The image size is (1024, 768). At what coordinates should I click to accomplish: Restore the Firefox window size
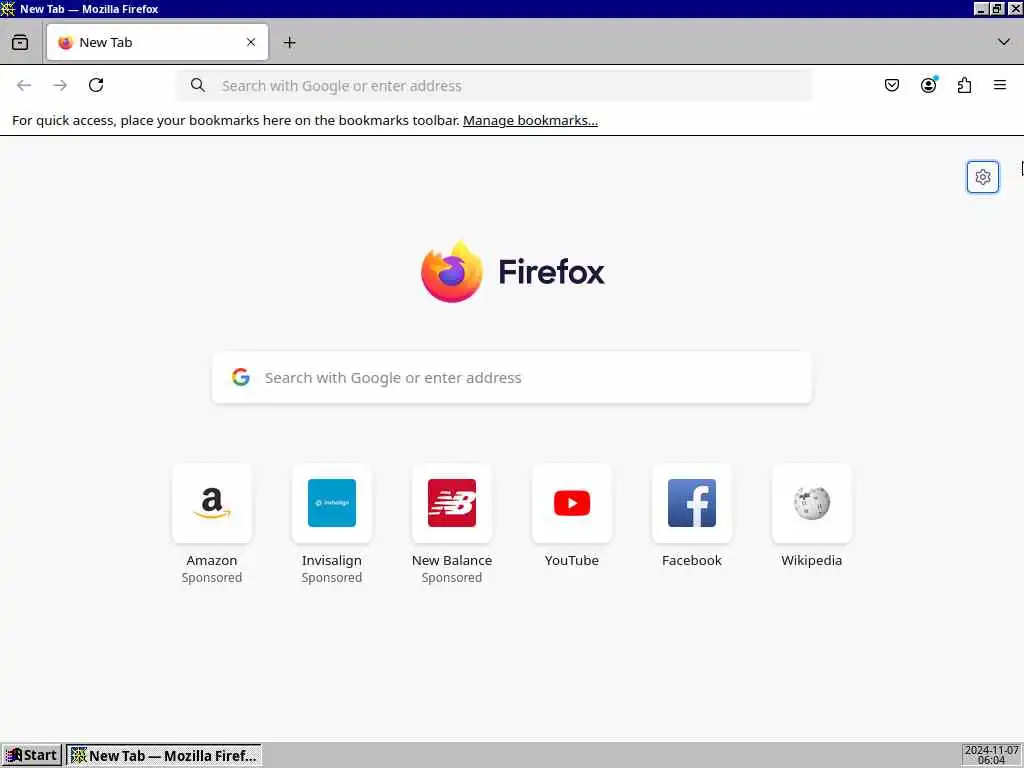(x=997, y=8)
